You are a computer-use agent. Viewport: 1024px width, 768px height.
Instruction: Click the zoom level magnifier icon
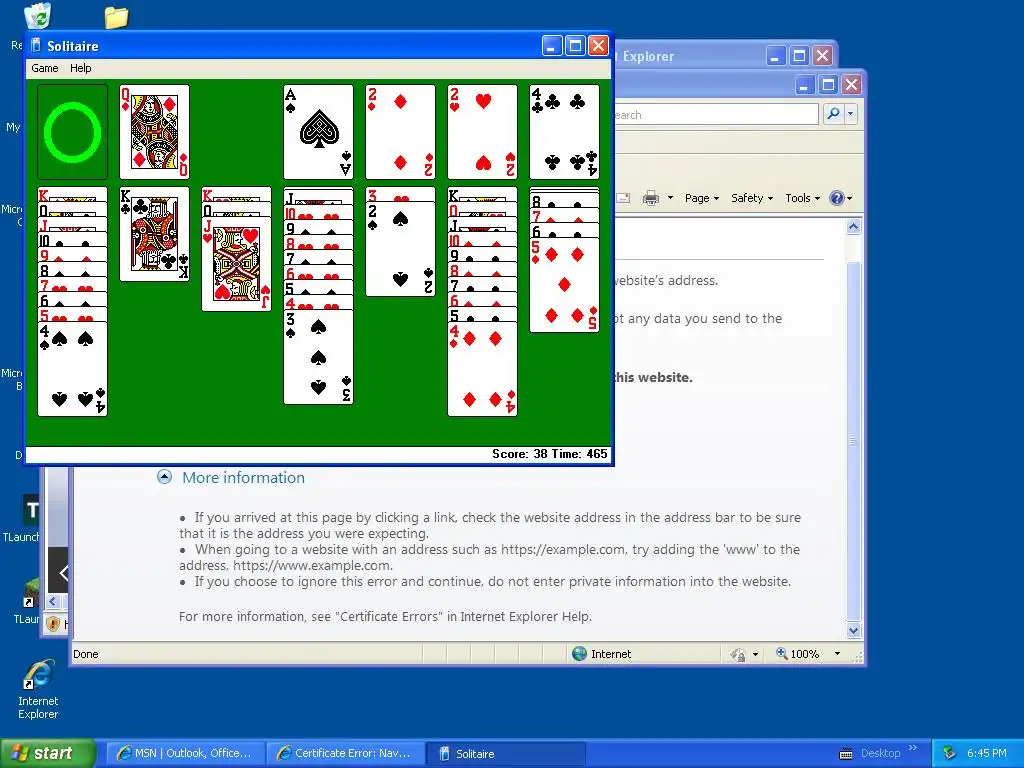[x=781, y=653]
